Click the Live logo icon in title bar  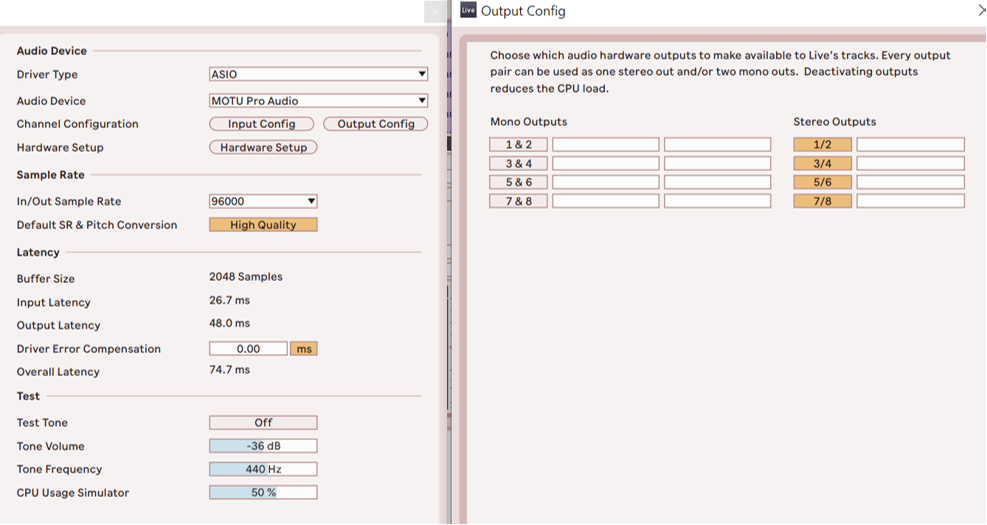467,10
